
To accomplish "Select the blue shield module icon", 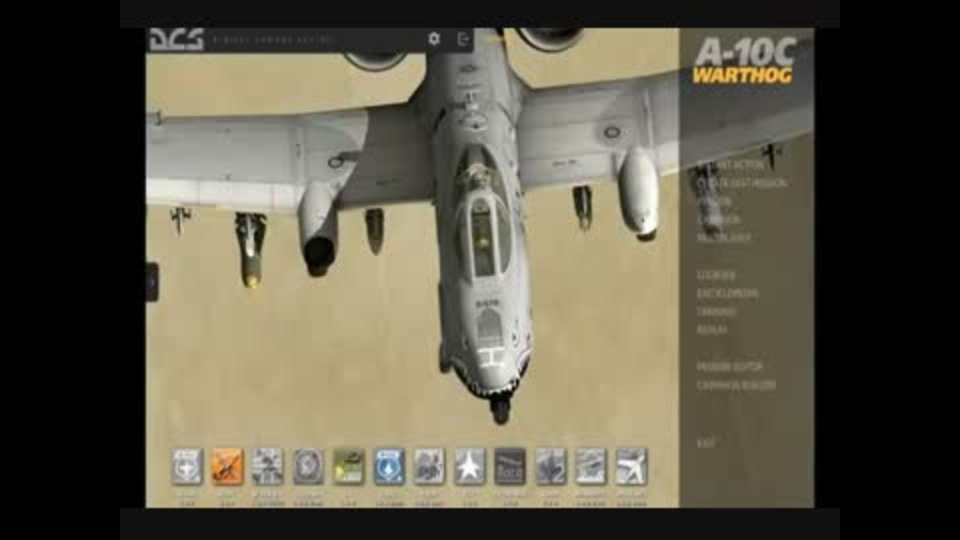I will click(x=389, y=467).
